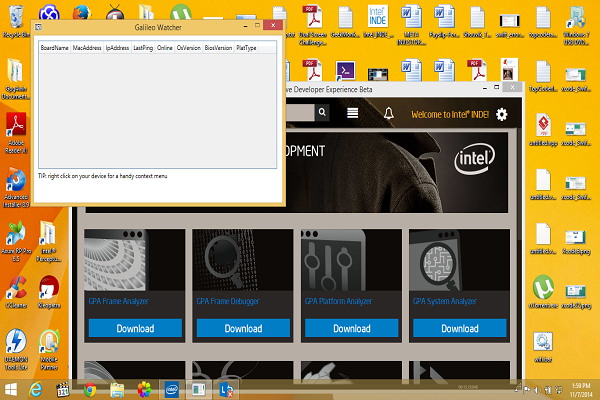Launch Internet Explorer from taskbar

pyautogui.click(x=36, y=390)
